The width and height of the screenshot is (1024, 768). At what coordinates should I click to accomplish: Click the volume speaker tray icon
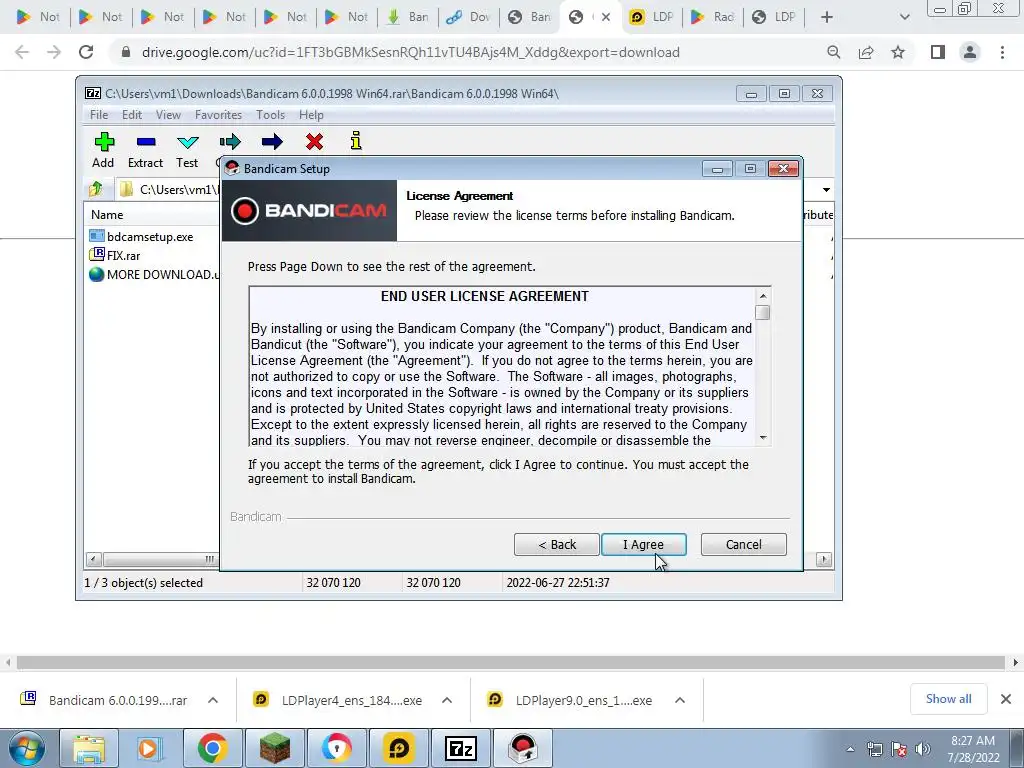pos(923,749)
